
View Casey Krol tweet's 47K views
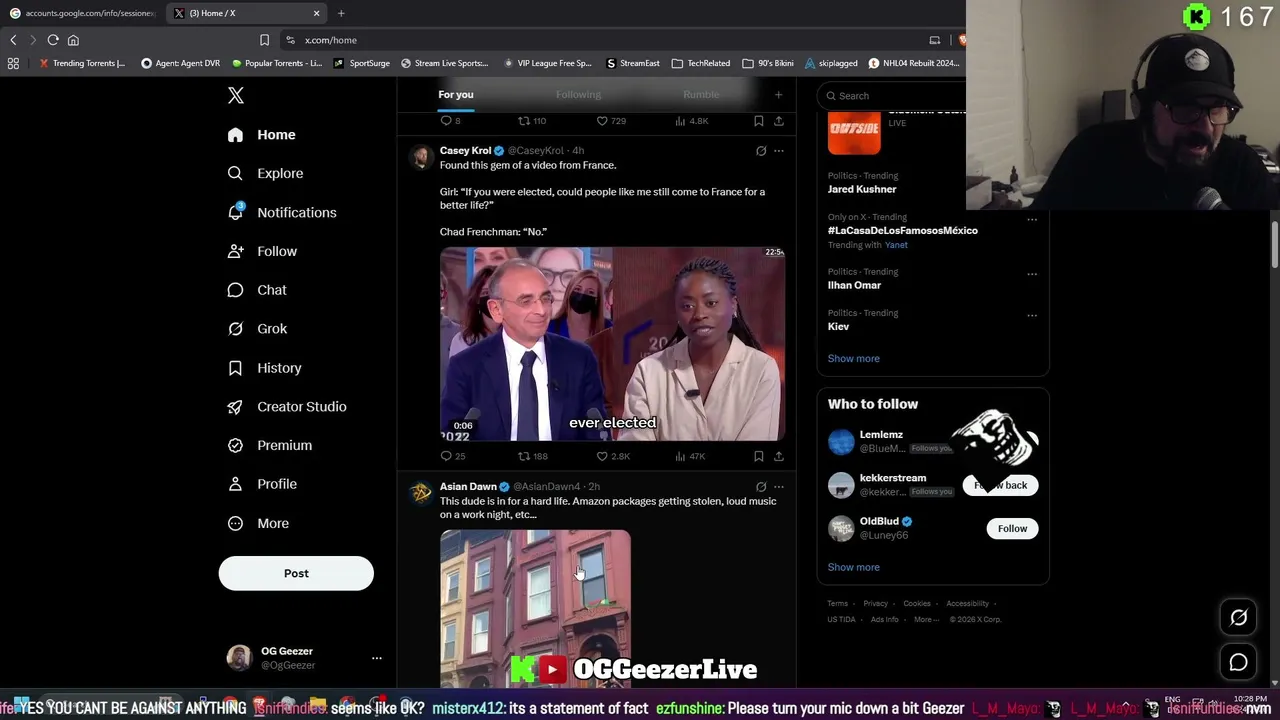(x=690, y=456)
